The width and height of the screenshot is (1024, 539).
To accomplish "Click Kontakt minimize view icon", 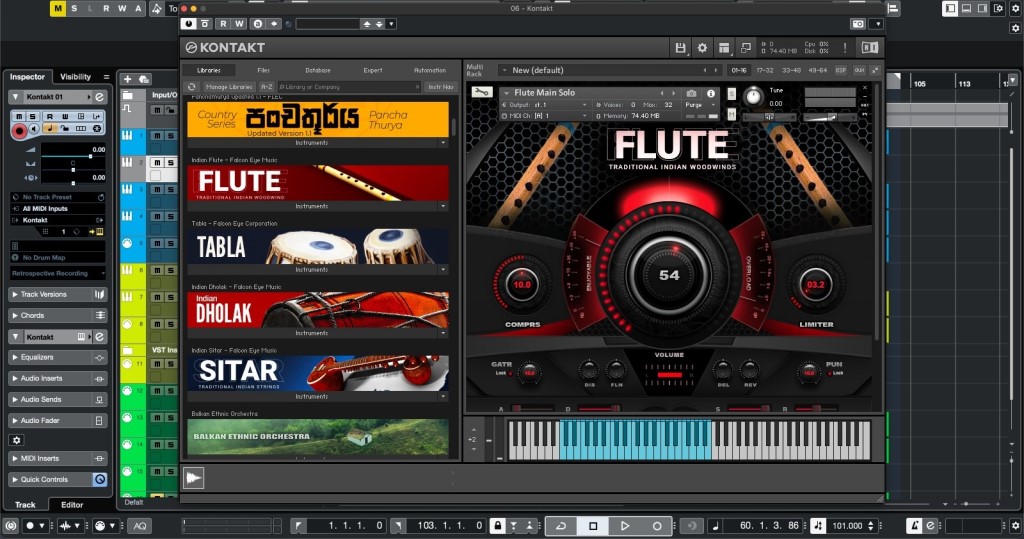I will click(x=746, y=48).
